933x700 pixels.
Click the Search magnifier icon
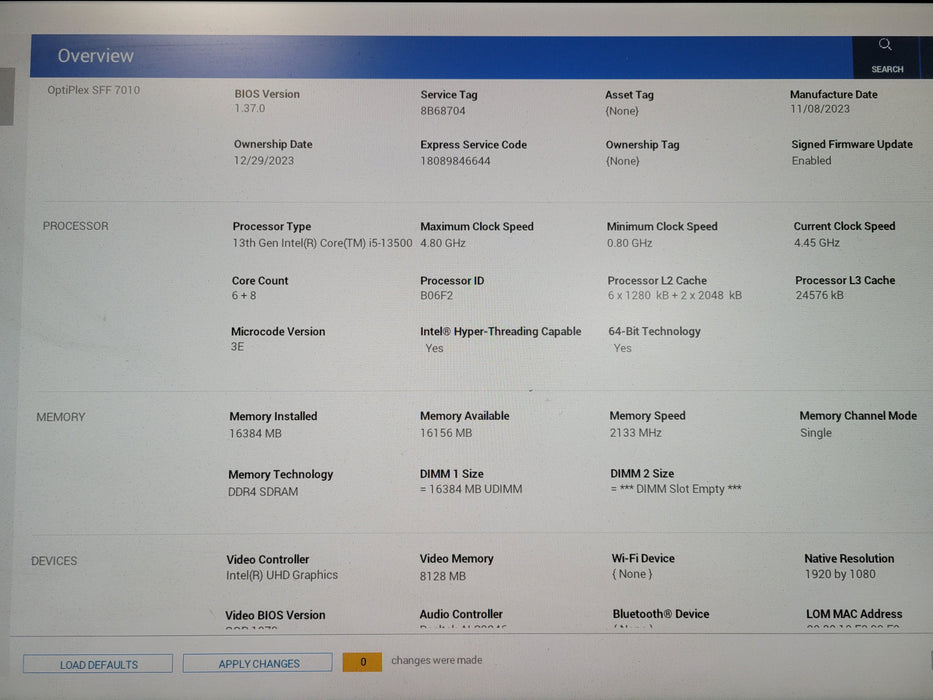click(885, 45)
